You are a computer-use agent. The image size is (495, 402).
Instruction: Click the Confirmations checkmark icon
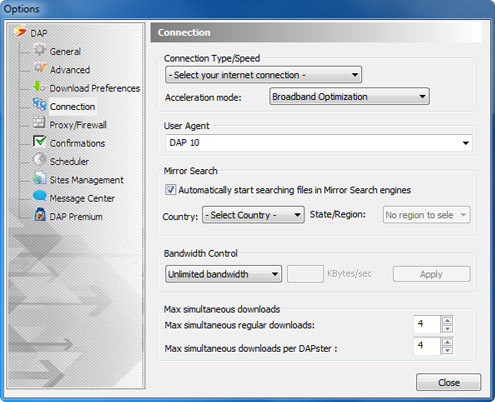pyautogui.click(x=39, y=141)
